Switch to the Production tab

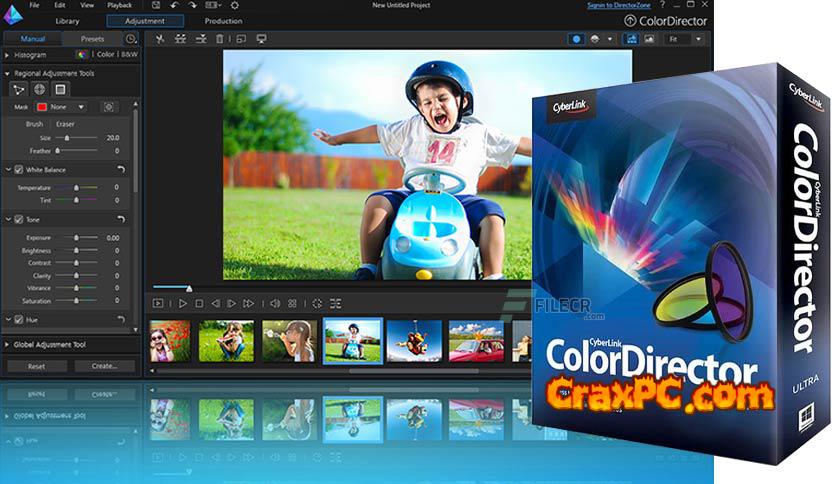click(x=223, y=21)
